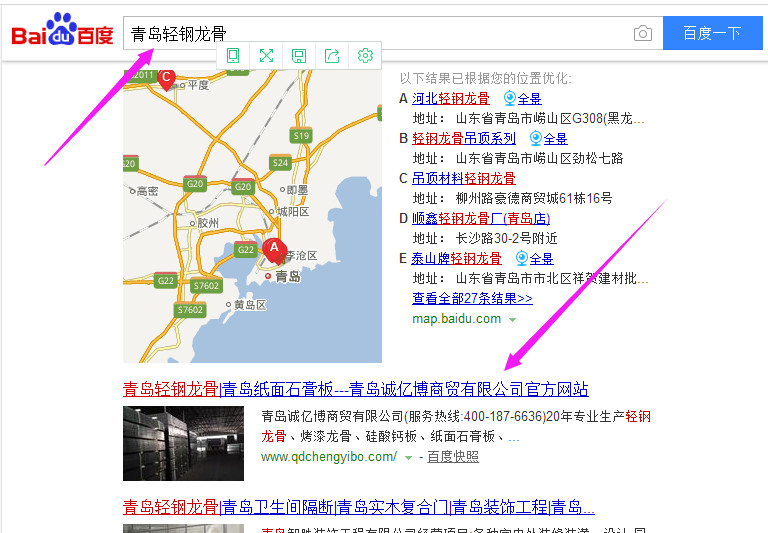Open 查看全部27条结果 link
The image size is (768, 533).
472,298
